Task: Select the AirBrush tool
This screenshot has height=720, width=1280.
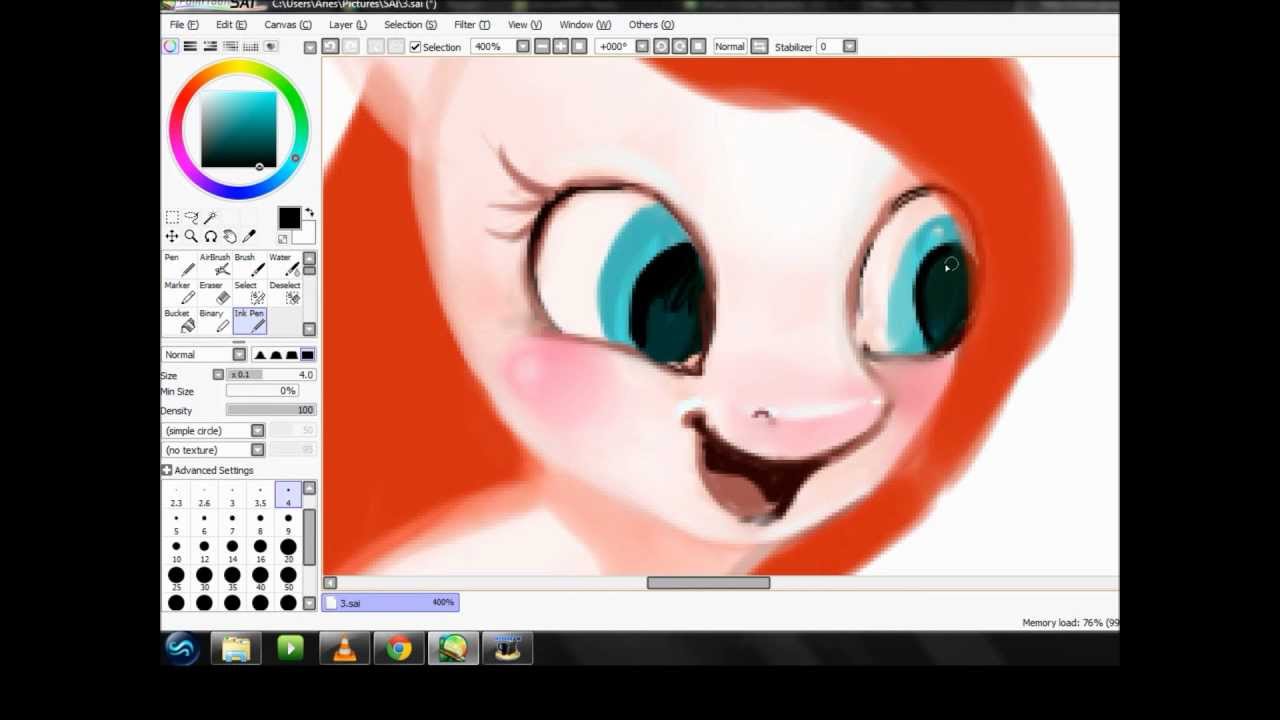Action: [214, 264]
